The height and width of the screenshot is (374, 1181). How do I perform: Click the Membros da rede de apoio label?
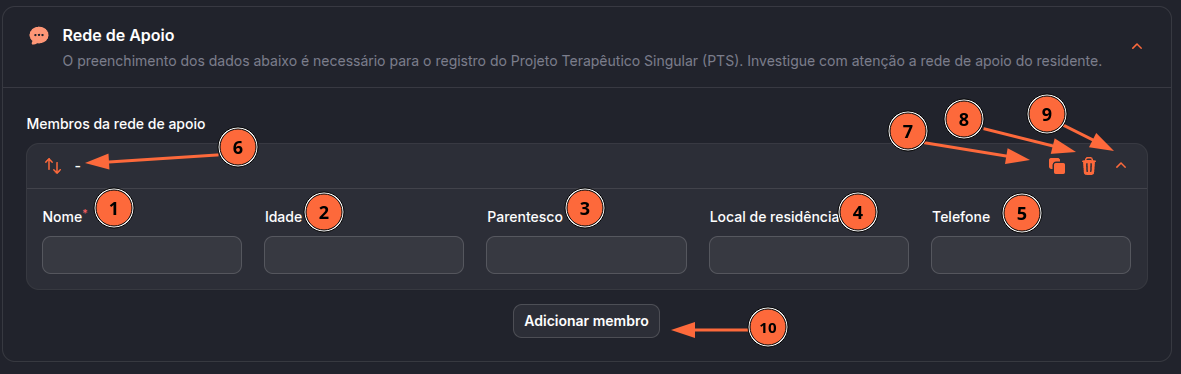click(116, 123)
